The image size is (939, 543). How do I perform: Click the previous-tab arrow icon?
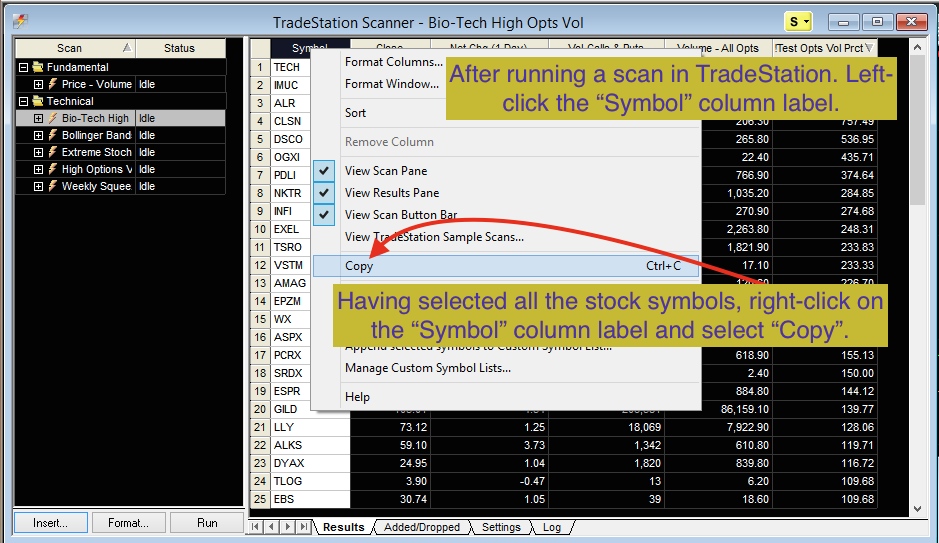point(272,526)
